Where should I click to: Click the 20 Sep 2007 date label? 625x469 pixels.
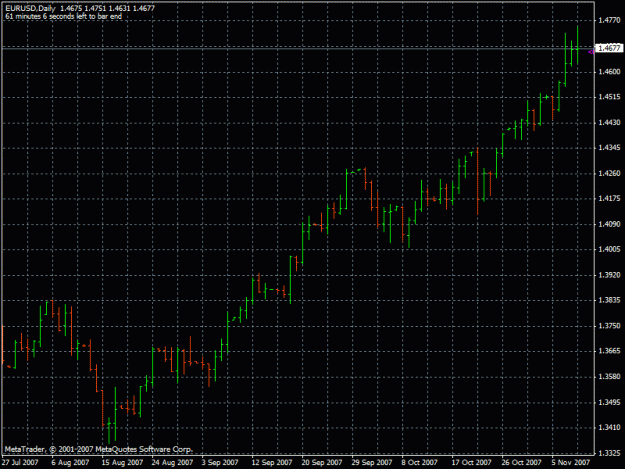pyautogui.click(x=322, y=462)
